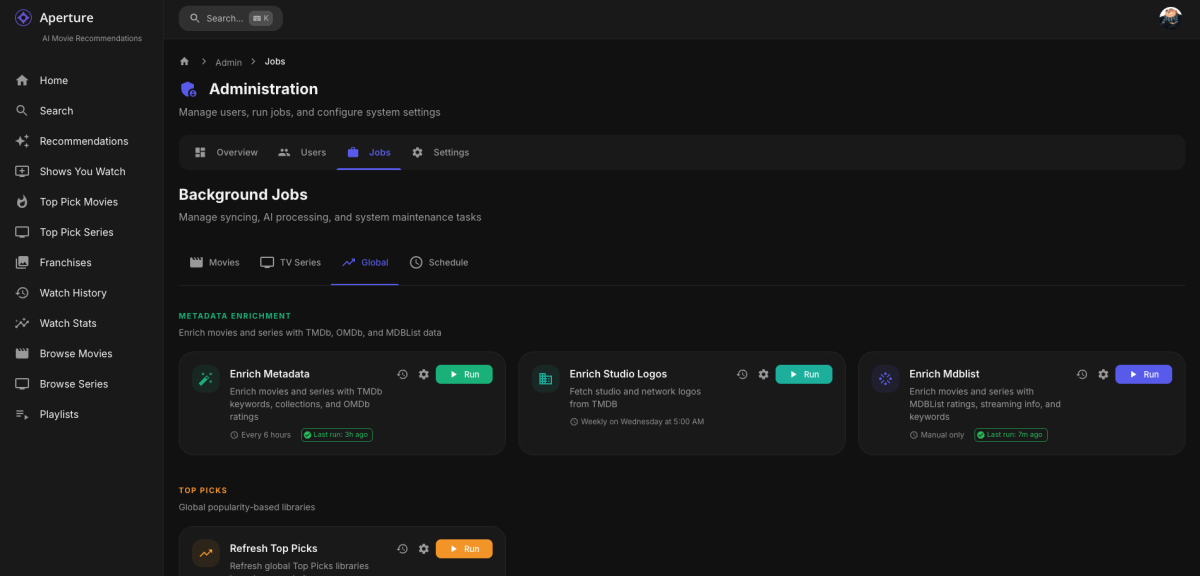Click the breadcrumb home icon
The width and height of the screenshot is (1200, 576).
click(x=184, y=61)
